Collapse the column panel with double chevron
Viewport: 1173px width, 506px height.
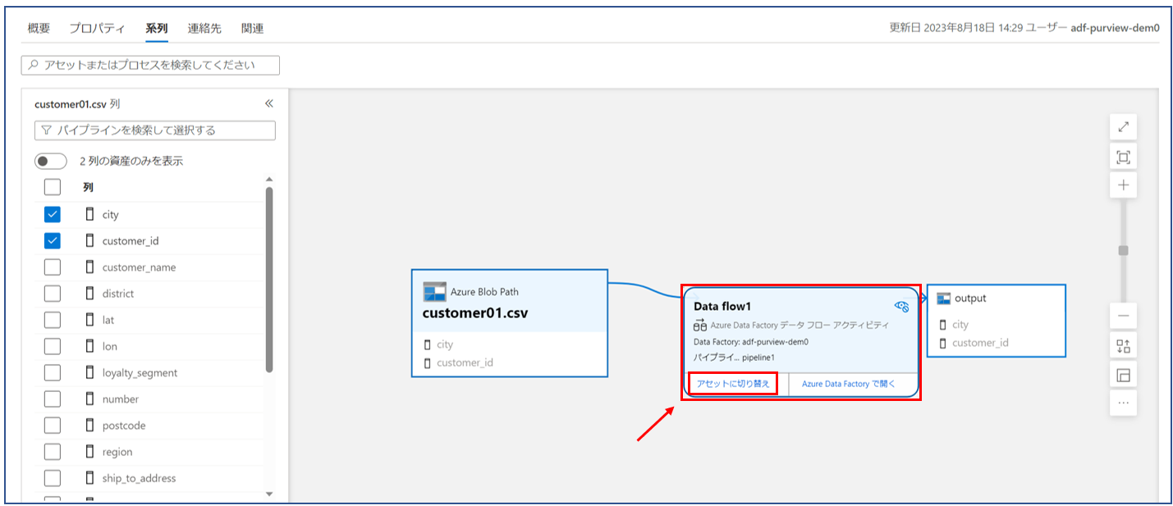pyautogui.click(x=269, y=103)
